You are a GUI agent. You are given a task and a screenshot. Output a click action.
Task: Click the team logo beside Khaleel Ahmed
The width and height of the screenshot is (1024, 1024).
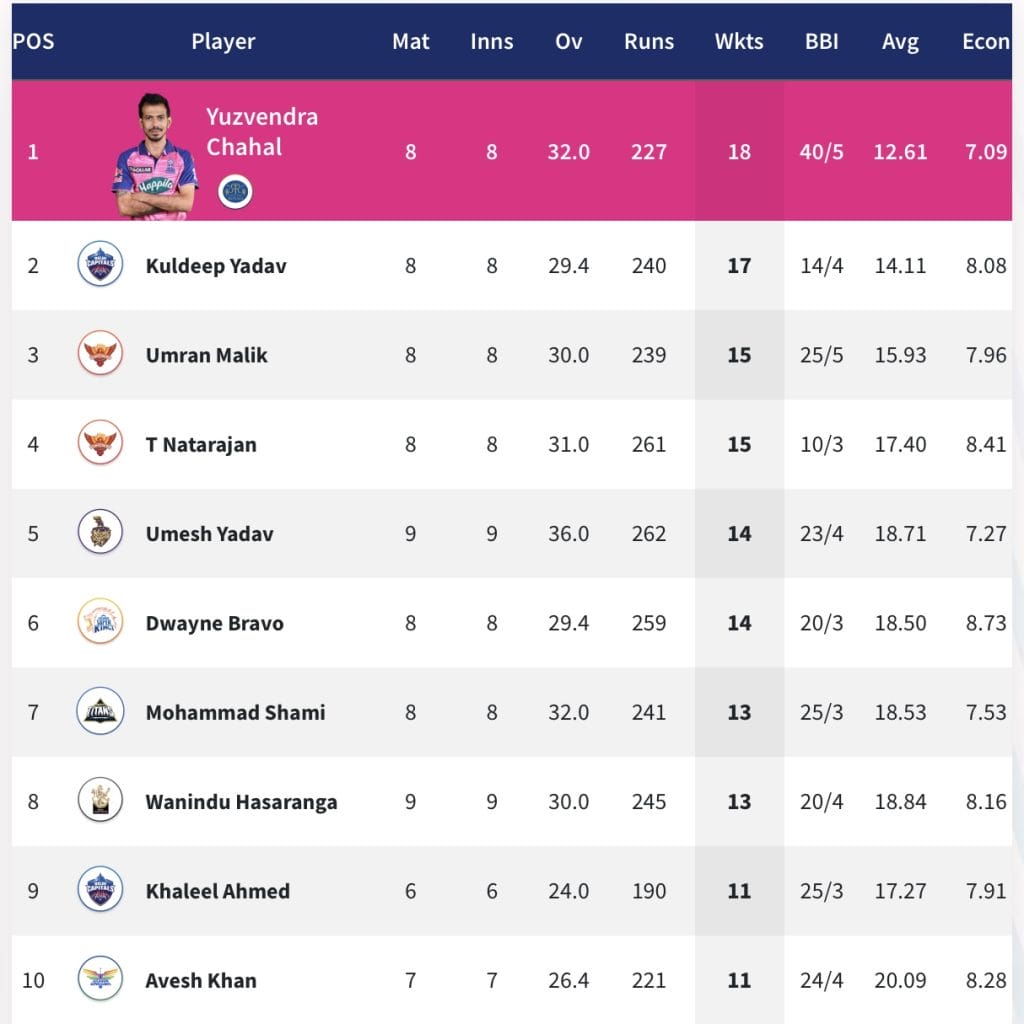coord(100,890)
